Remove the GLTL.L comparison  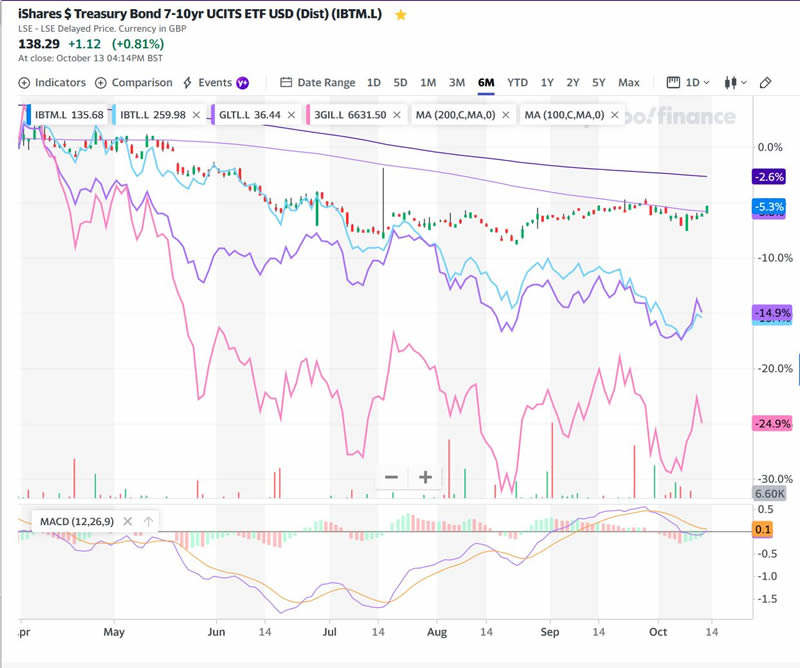pyautogui.click(x=291, y=115)
